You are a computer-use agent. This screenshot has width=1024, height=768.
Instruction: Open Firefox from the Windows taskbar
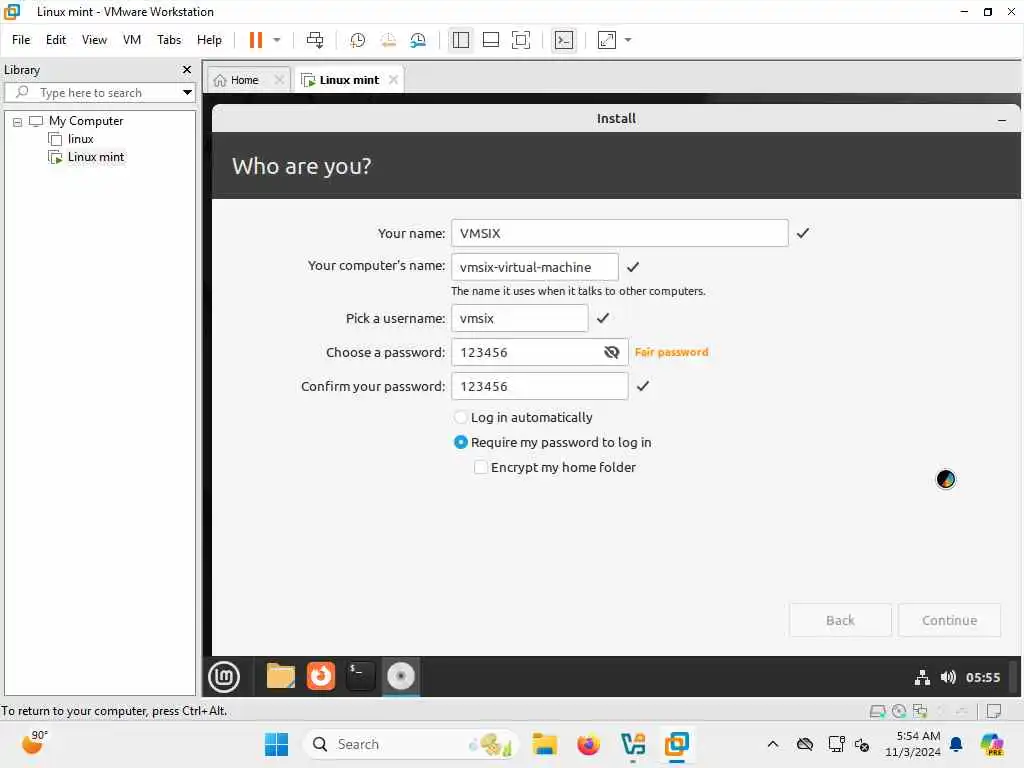(588, 744)
